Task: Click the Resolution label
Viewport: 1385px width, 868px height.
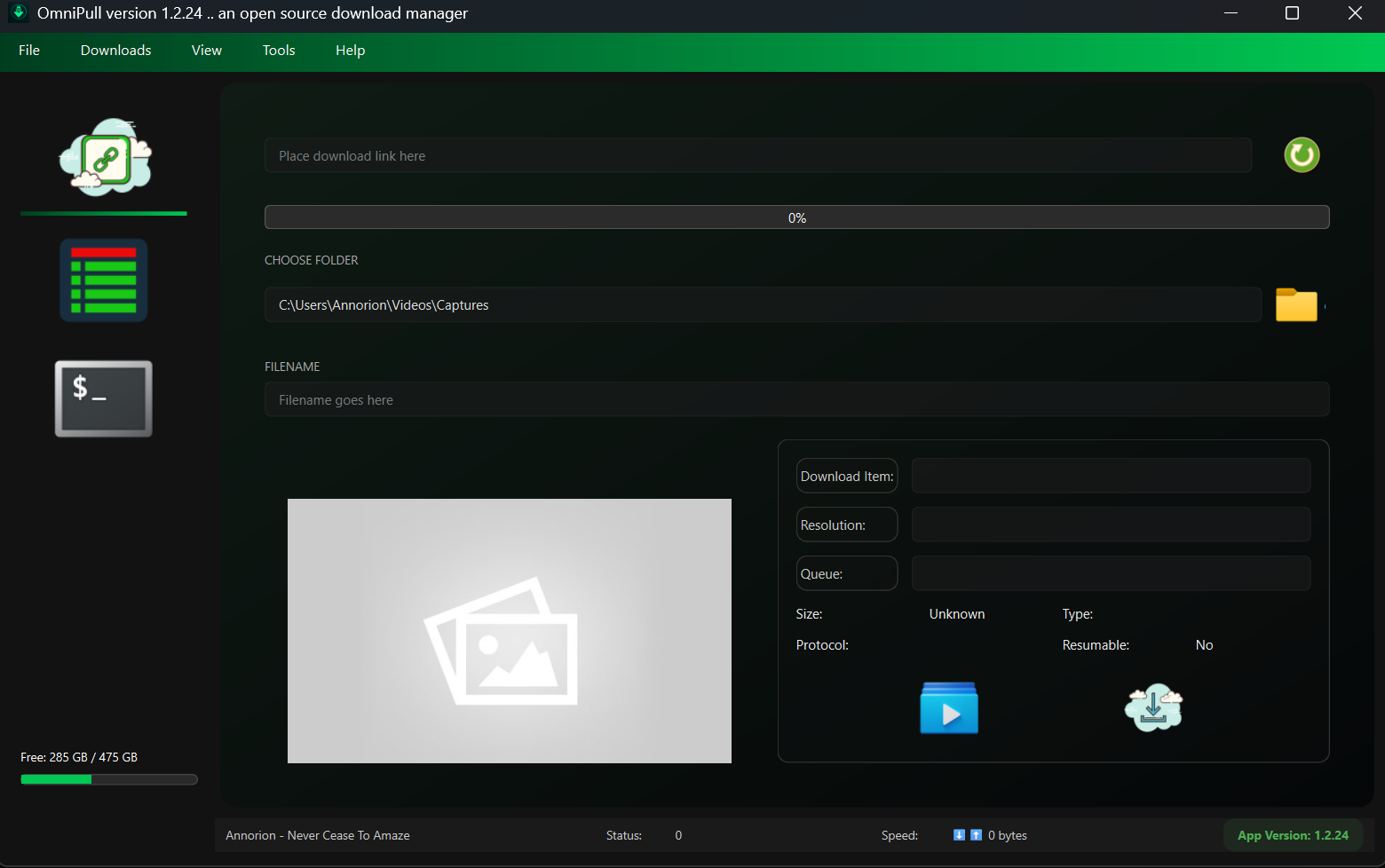Action: (x=847, y=525)
